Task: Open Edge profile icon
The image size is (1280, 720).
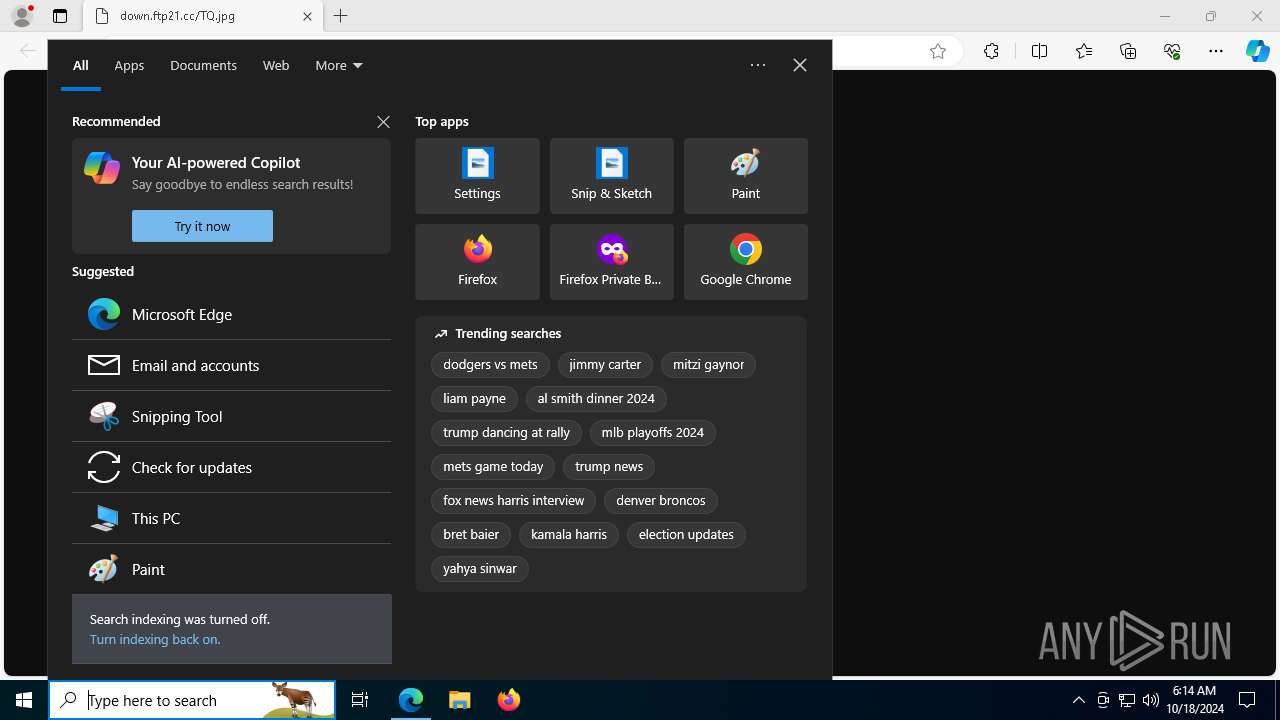Action: click(x=22, y=16)
